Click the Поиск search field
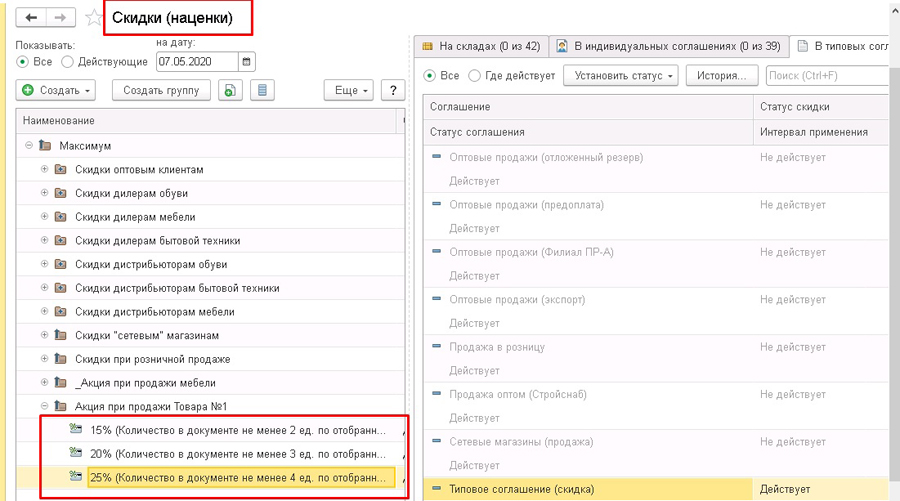Screen dimensions: 900x501 tap(825, 76)
